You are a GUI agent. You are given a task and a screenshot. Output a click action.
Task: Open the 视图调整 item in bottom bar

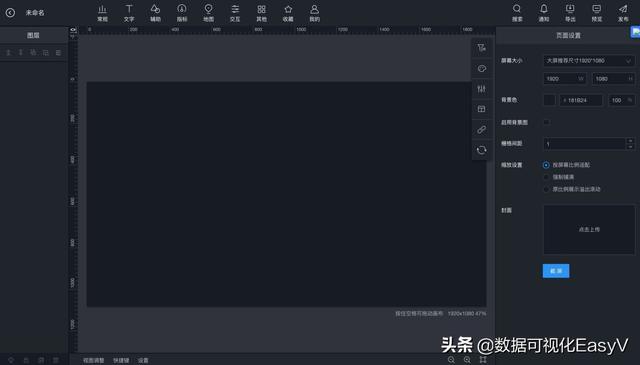click(94, 361)
